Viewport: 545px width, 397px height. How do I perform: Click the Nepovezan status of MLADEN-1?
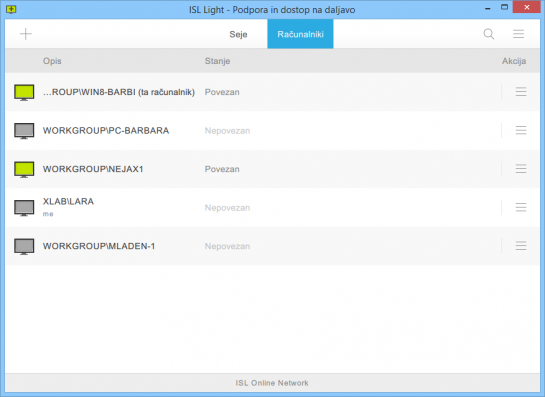[227, 246]
